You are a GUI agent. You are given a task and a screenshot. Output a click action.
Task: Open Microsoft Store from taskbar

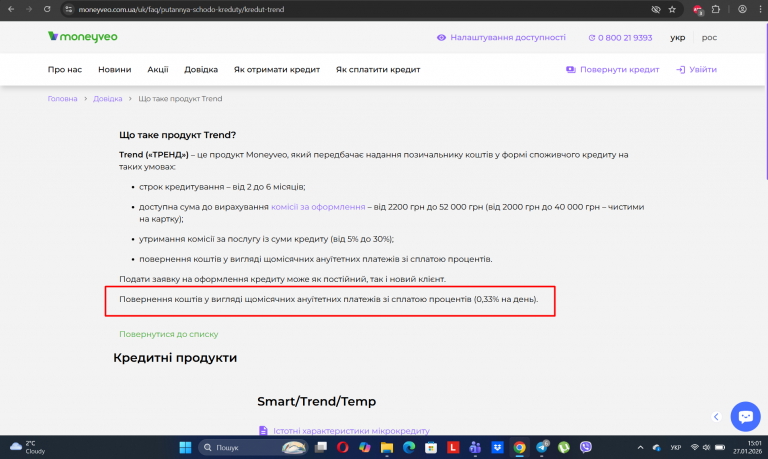[x=431, y=447]
